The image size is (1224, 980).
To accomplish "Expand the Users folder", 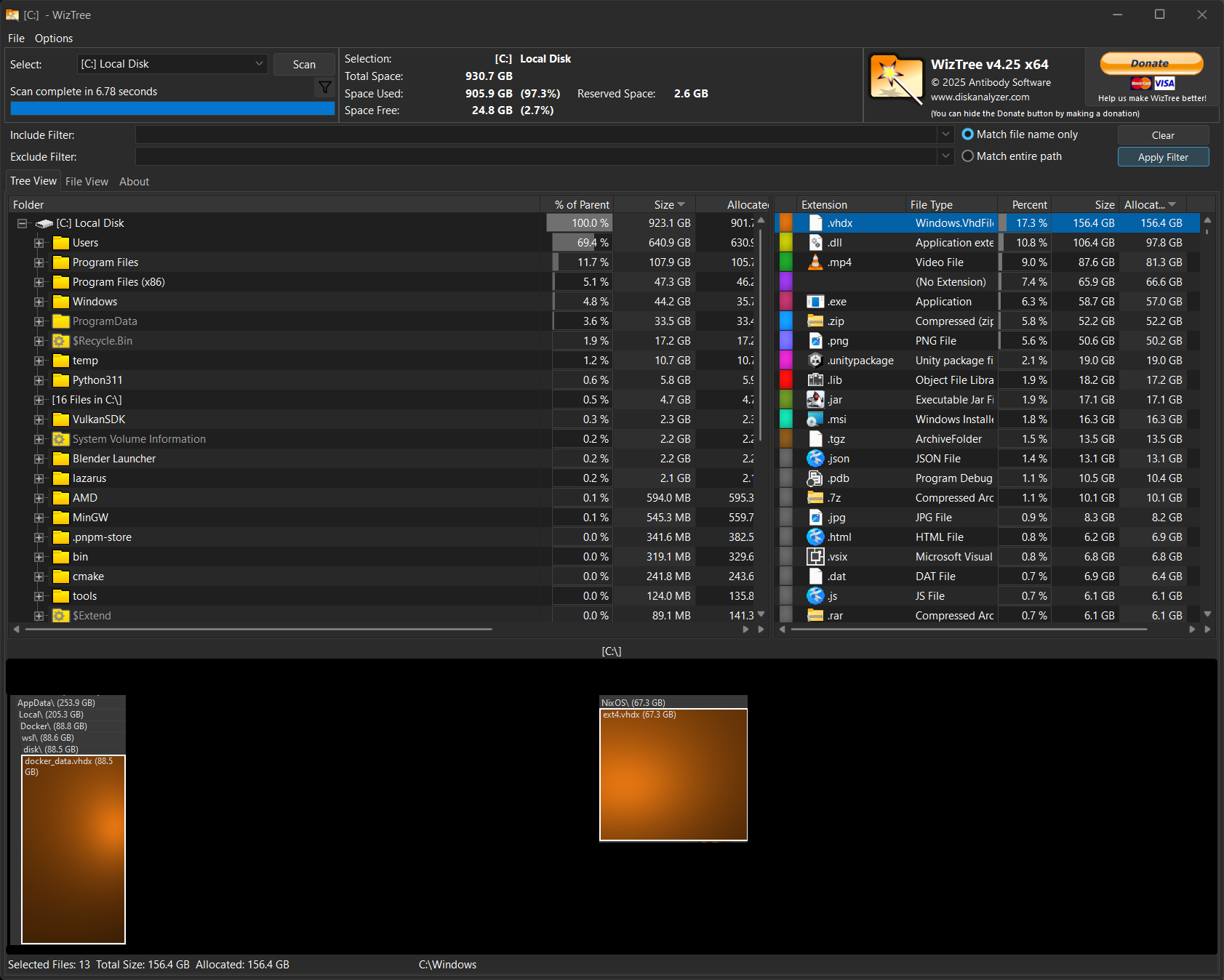I will click(x=39, y=243).
